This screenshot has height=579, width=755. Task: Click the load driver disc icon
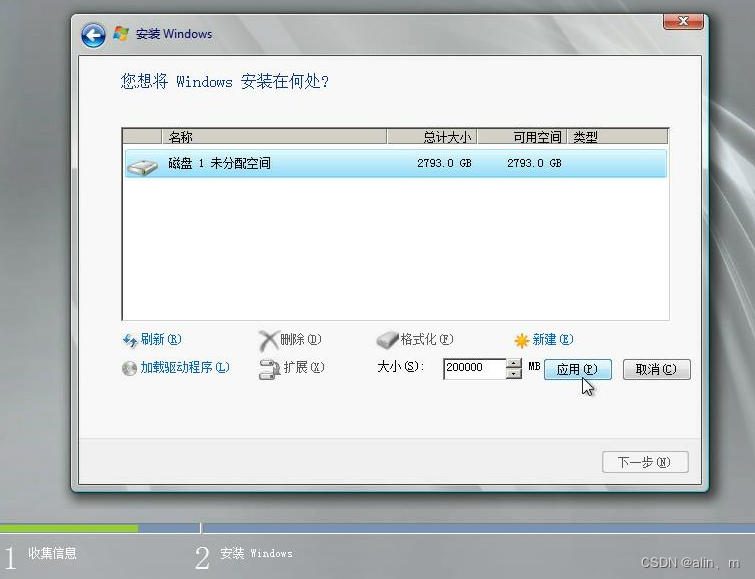coord(129,368)
